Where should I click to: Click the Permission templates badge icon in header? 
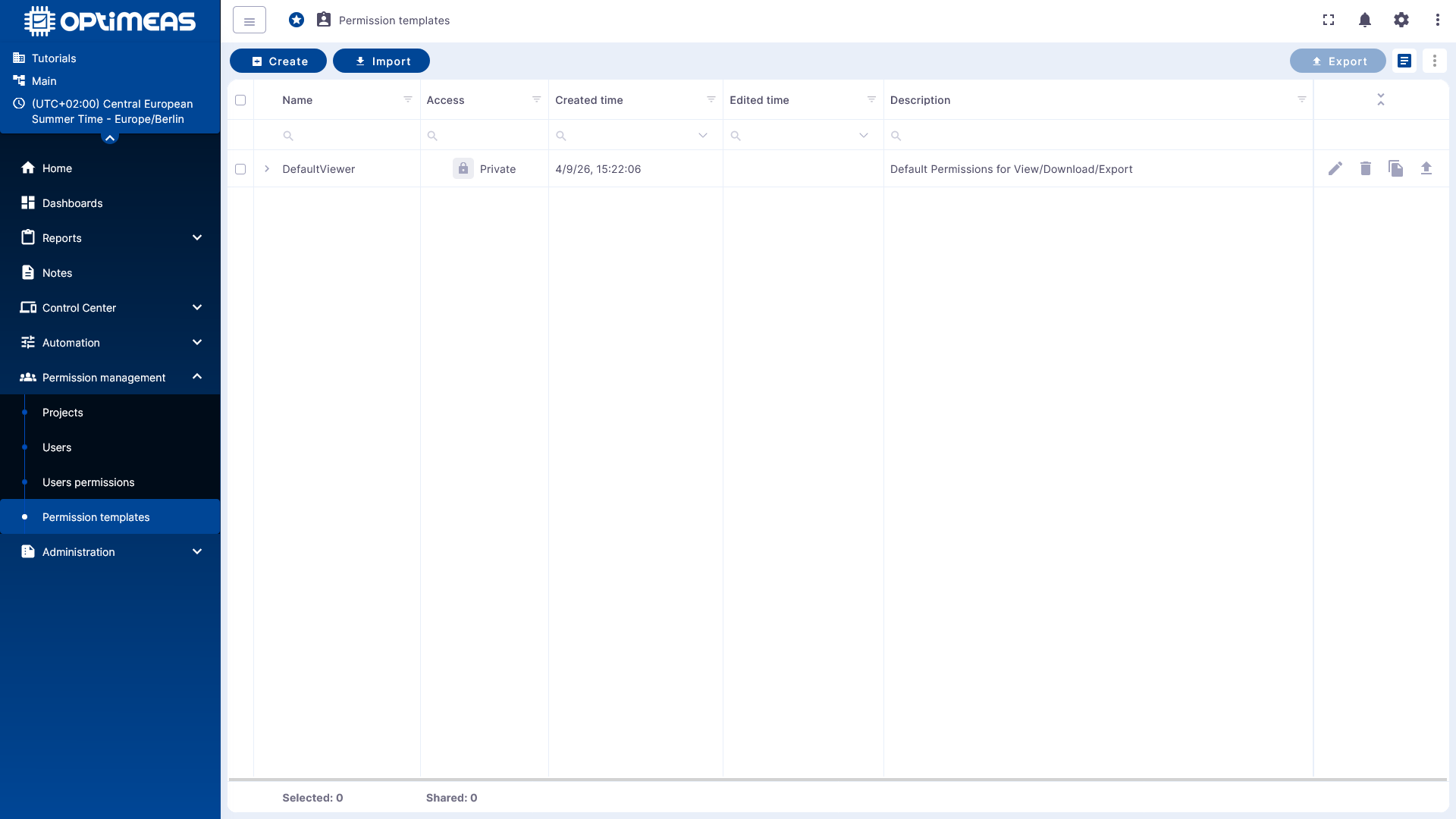[324, 20]
